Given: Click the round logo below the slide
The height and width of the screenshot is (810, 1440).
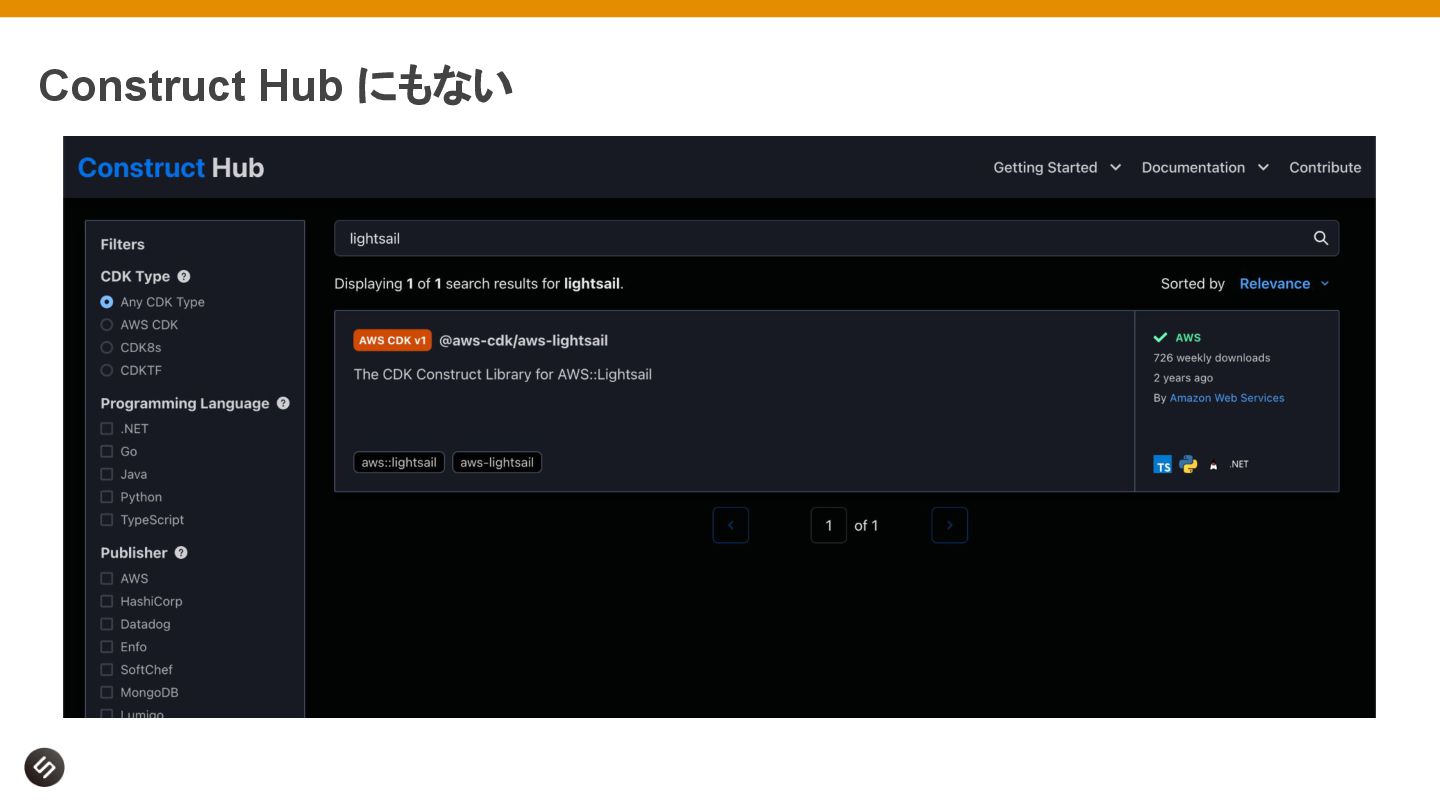Looking at the screenshot, I should pyautogui.click(x=44, y=767).
